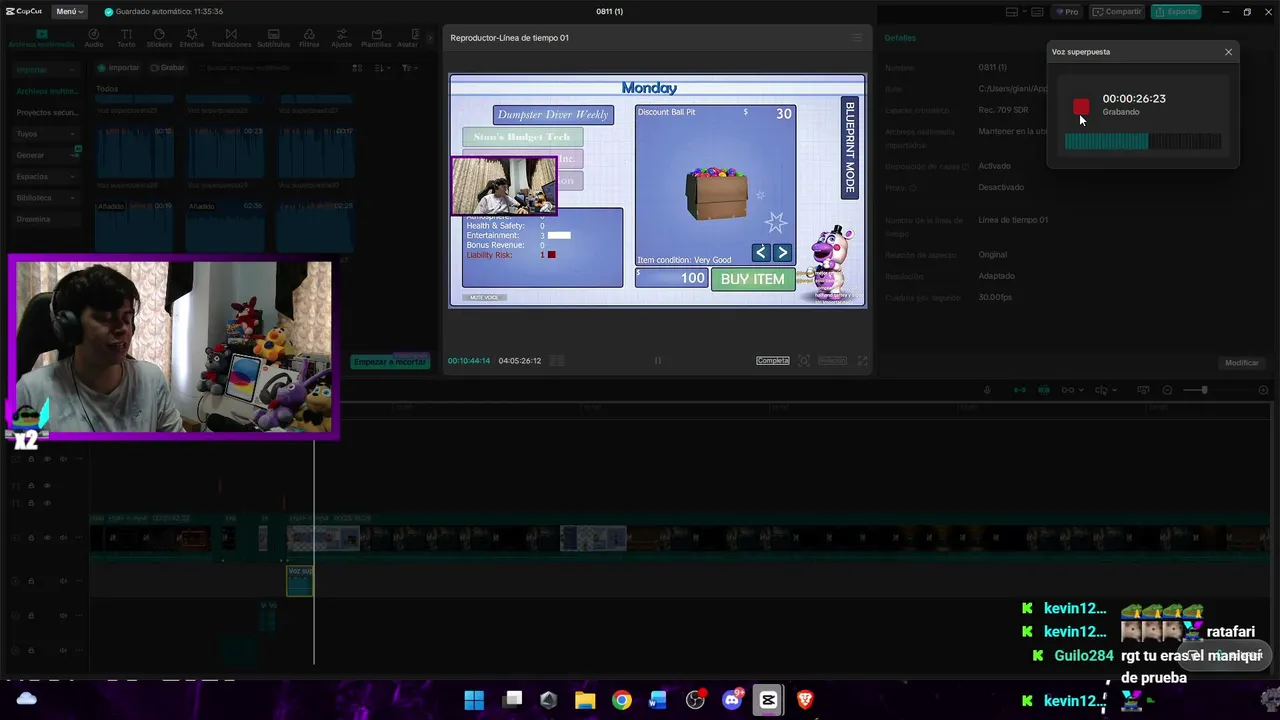Image resolution: width=1280 pixels, height=720 pixels.
Task: Toggle the media grid view icon
Action: [357, 68]
